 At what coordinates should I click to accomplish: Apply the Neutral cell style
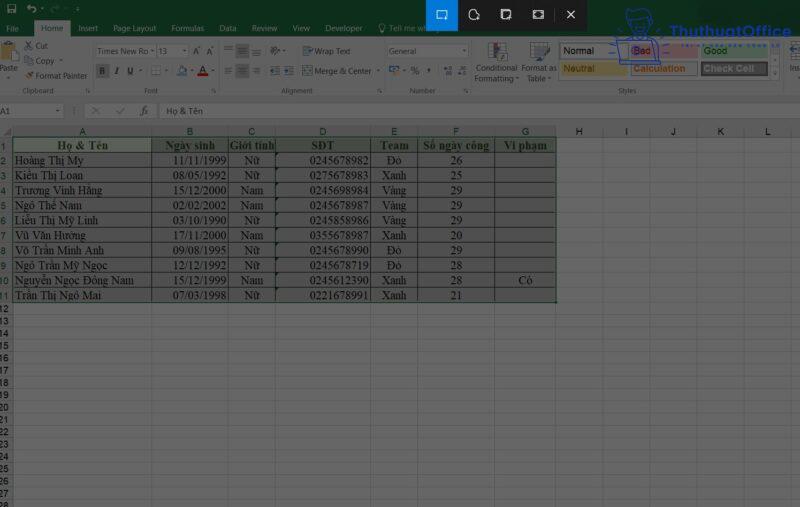[593, 68]
